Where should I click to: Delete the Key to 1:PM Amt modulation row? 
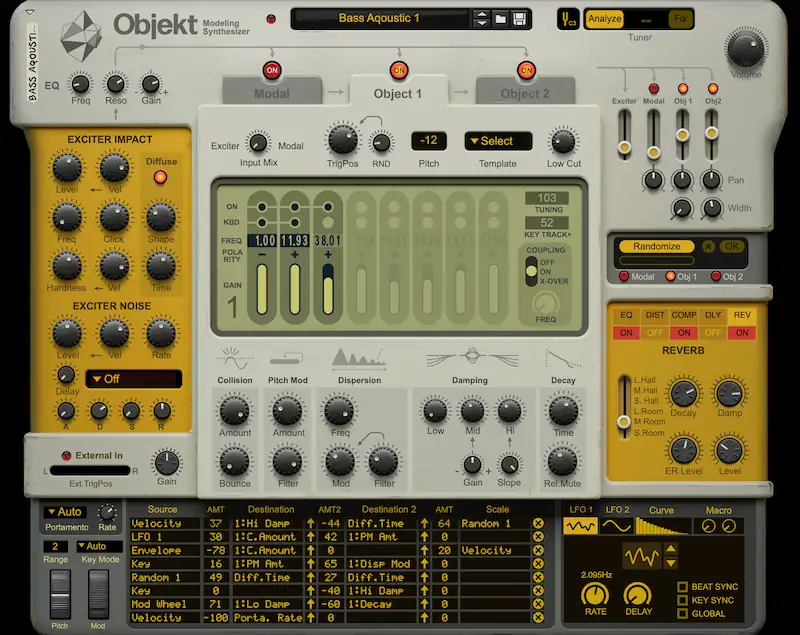538,564
